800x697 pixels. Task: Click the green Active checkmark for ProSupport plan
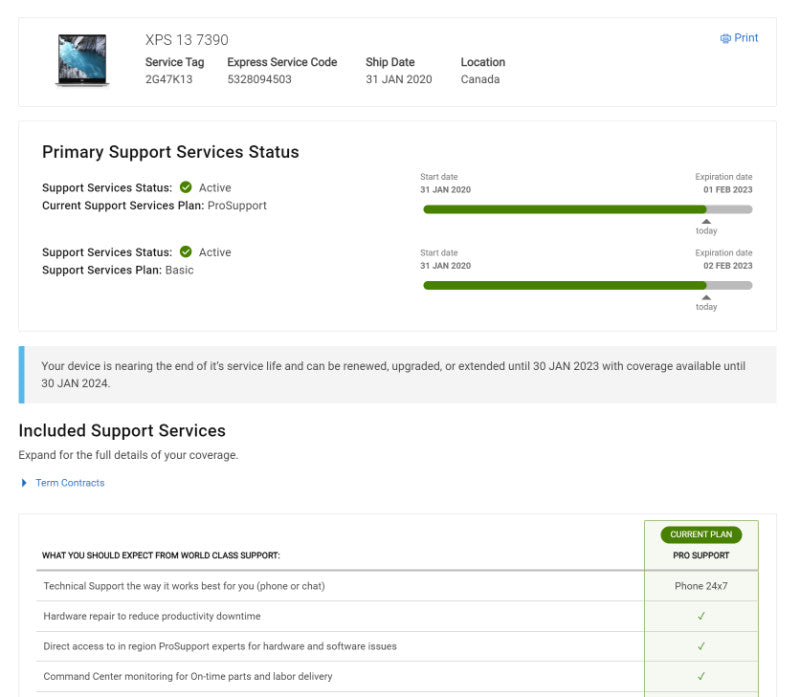[186, 187]
